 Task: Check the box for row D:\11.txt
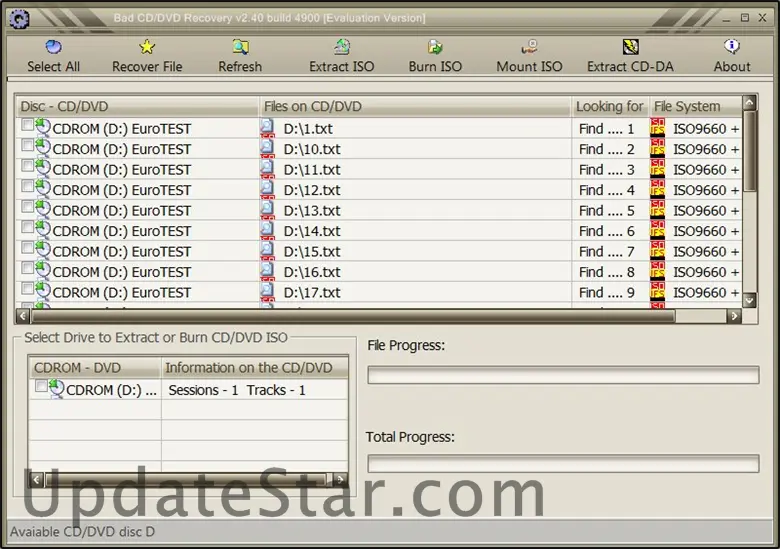click(27, 166)
